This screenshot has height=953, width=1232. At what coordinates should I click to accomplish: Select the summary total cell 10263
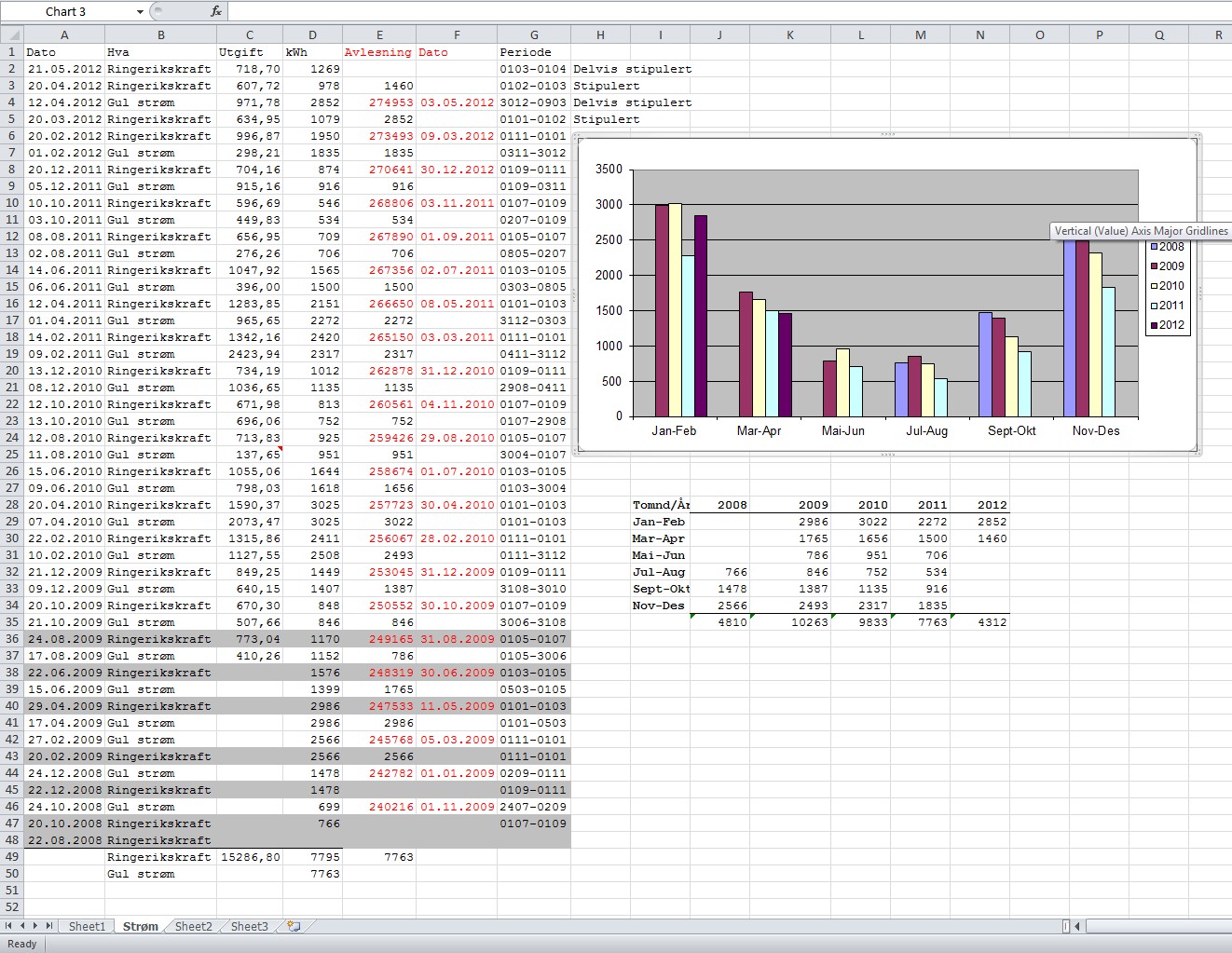790,622
